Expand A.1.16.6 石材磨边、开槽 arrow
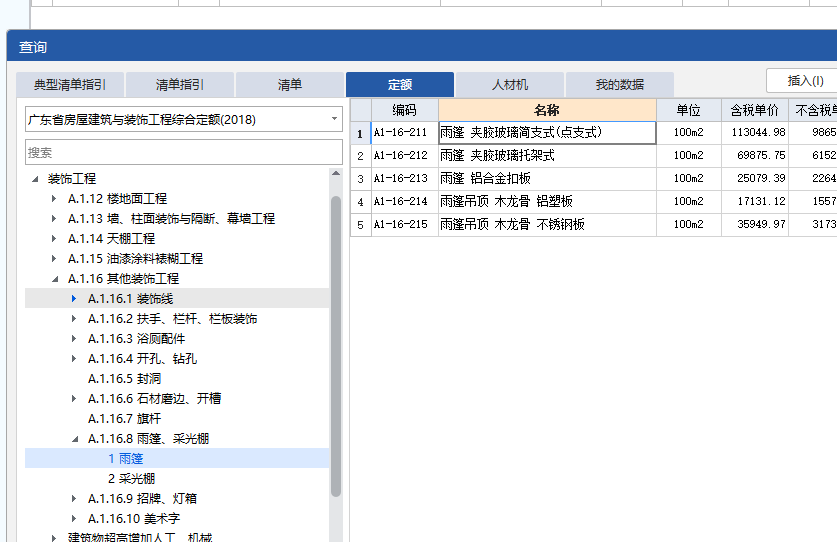Screen dimensions: 837x542 click(74, 398)
